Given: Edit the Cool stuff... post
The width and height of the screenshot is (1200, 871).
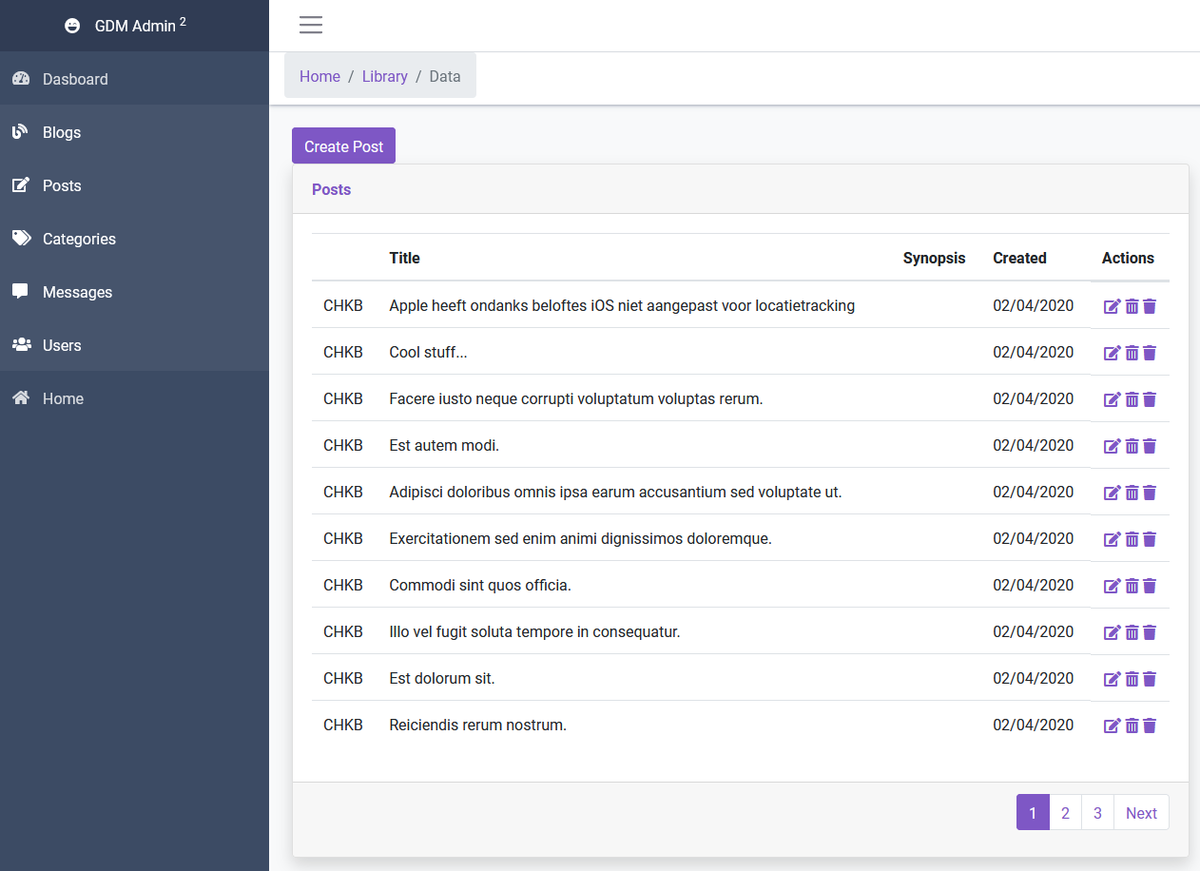Looking at the screenshot, I should click(1112, 353).
